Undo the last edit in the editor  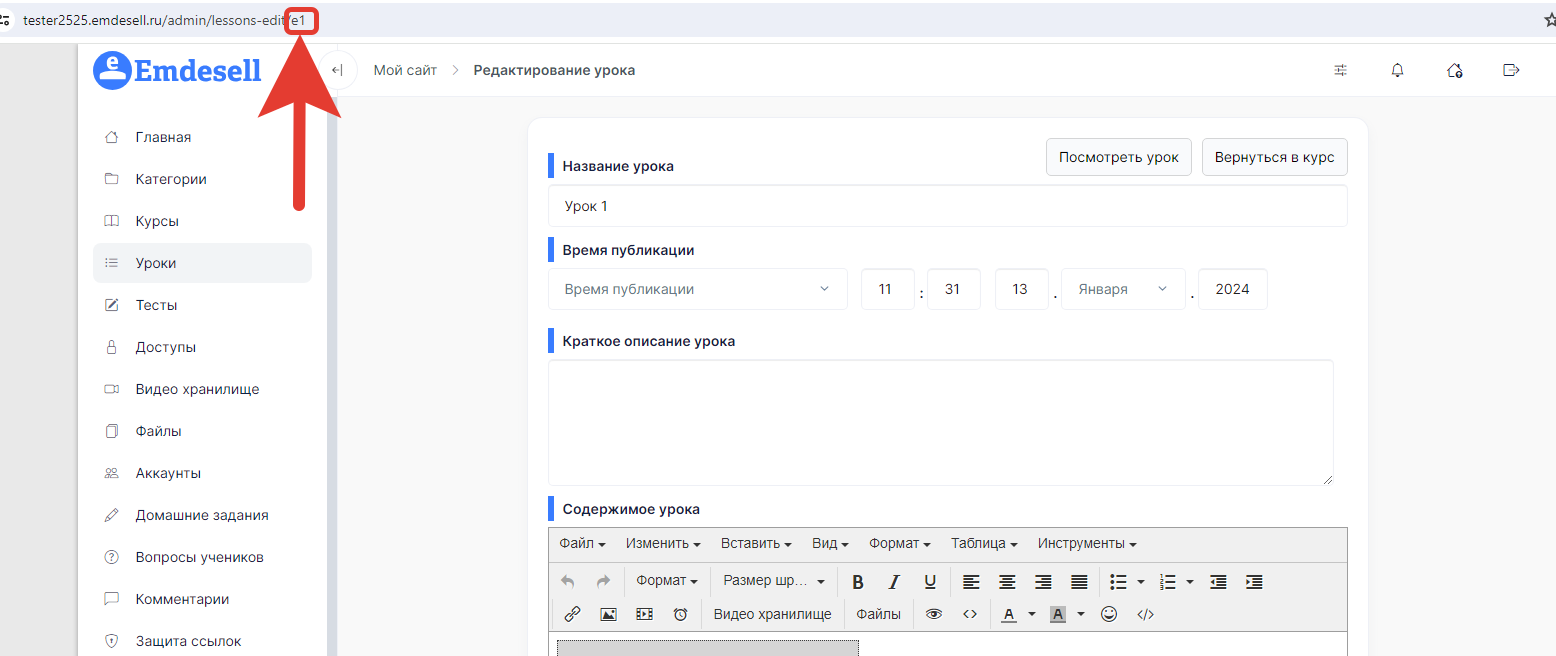(568, 581)
